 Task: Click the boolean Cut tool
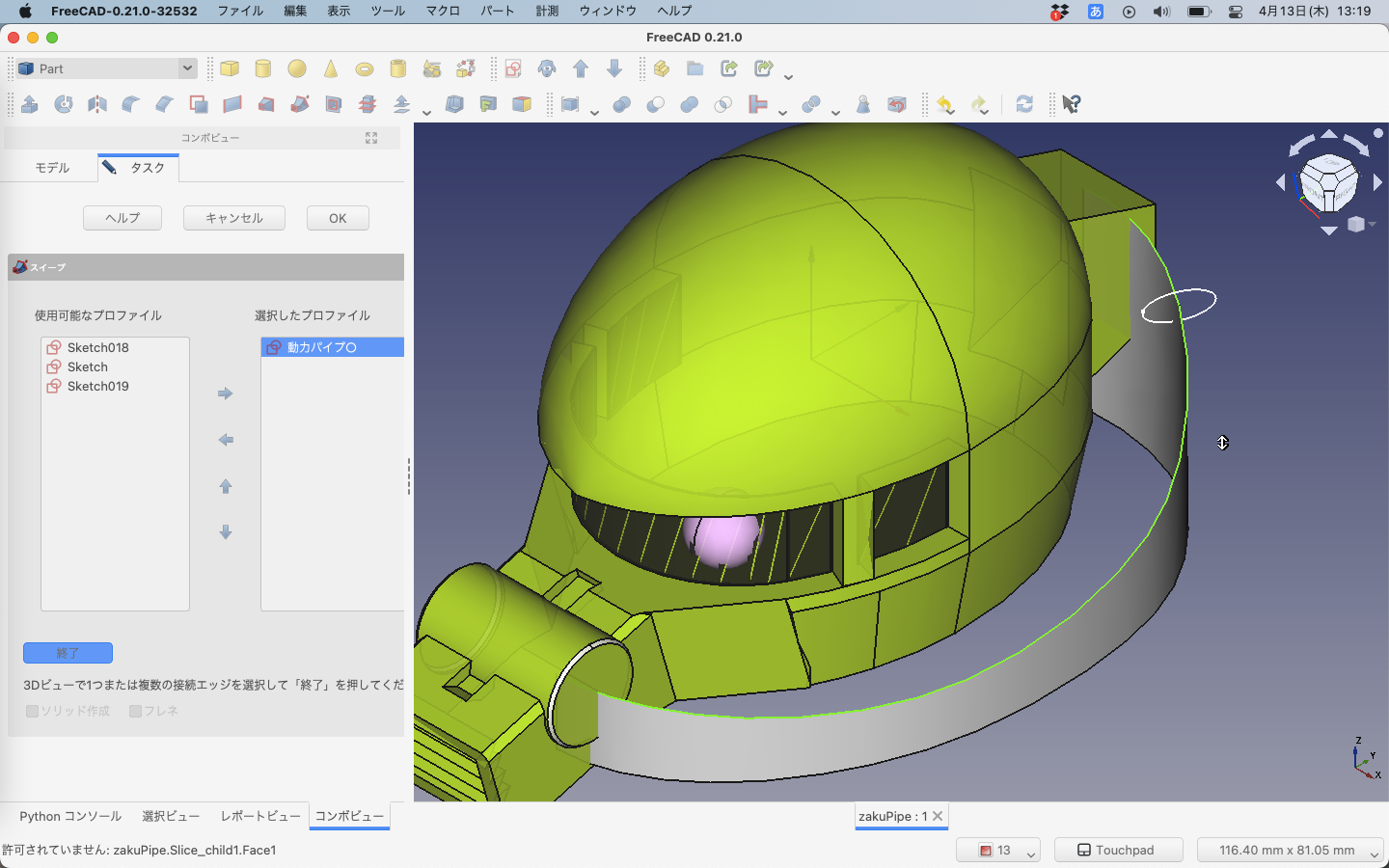click(656, 104)
